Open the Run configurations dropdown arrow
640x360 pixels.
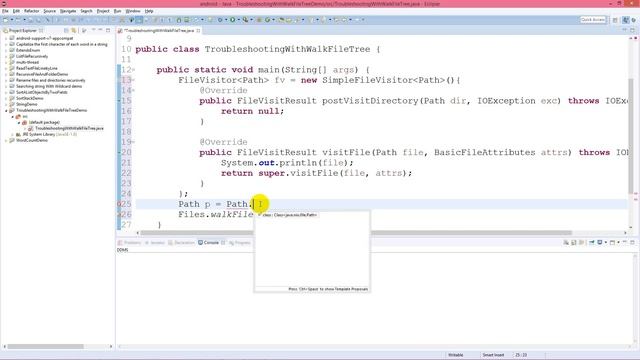click(238, 20)
